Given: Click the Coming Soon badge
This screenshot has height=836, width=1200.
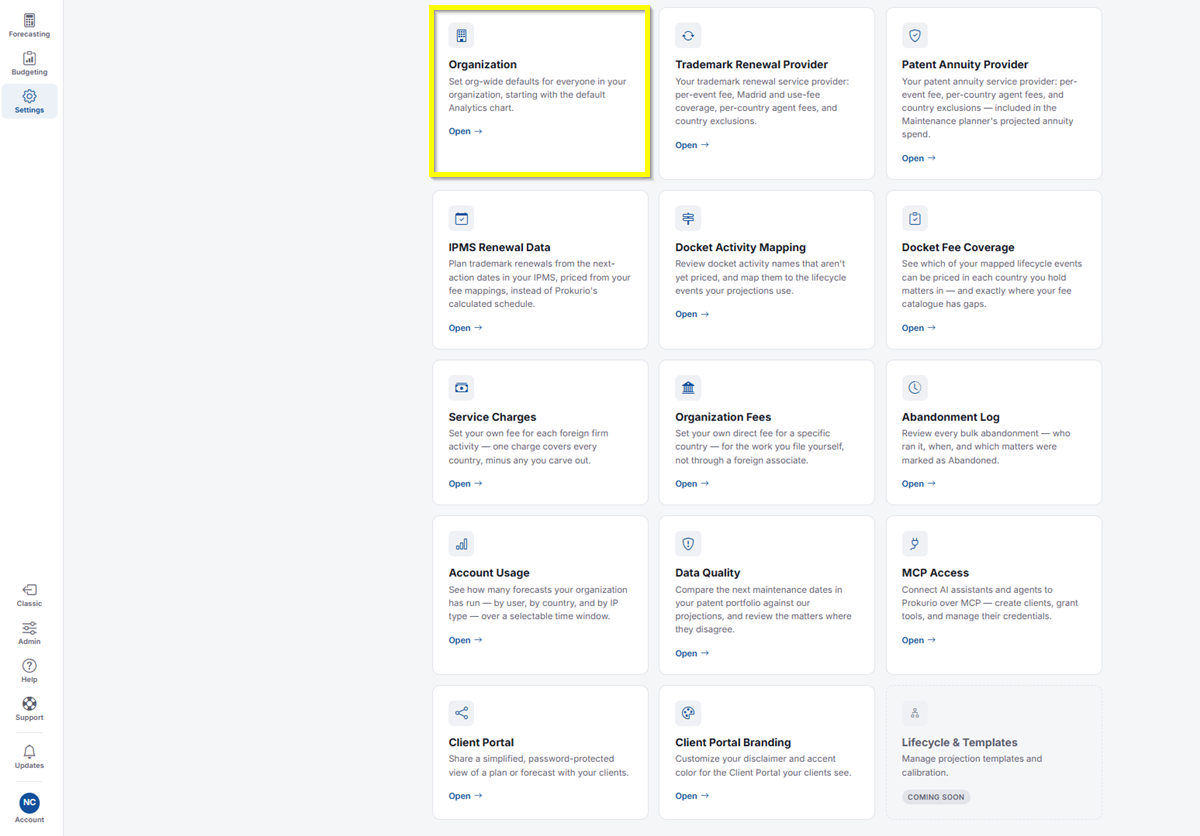Looking at the screenshot, I should point(936,797).
